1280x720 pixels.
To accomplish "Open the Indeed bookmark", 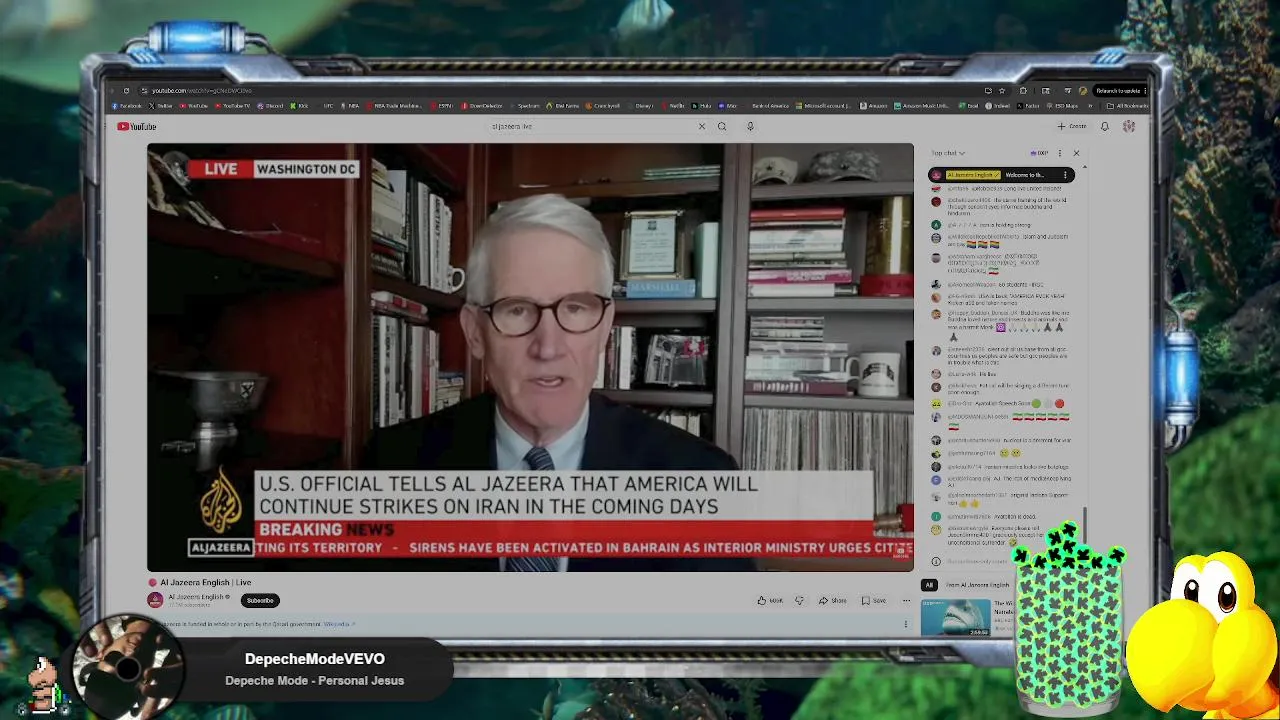I will pos(996,106).
